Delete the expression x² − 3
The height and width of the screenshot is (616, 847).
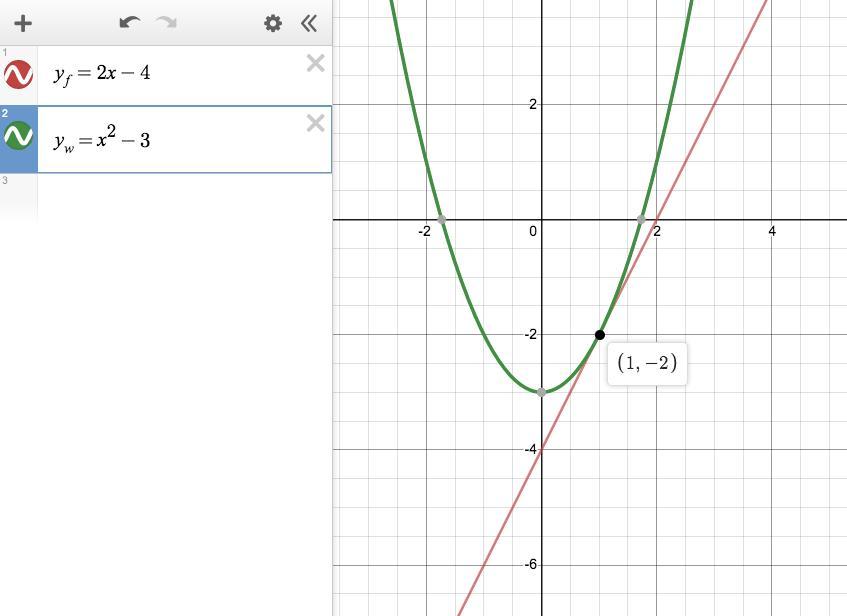pyautogui.click(x=315, y=123)
